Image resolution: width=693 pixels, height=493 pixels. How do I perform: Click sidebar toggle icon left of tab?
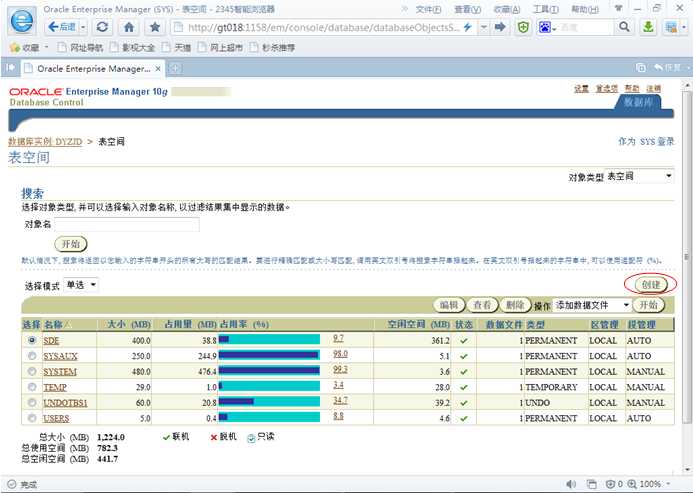click(x=10, y=68)
